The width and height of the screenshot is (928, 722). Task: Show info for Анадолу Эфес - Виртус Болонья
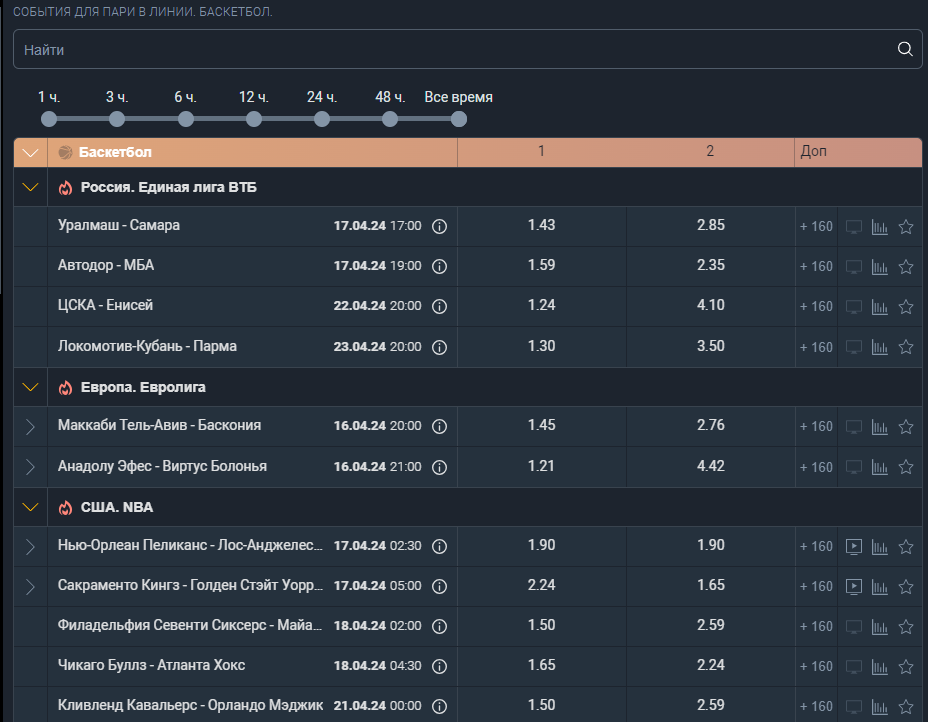pos(439,467)
